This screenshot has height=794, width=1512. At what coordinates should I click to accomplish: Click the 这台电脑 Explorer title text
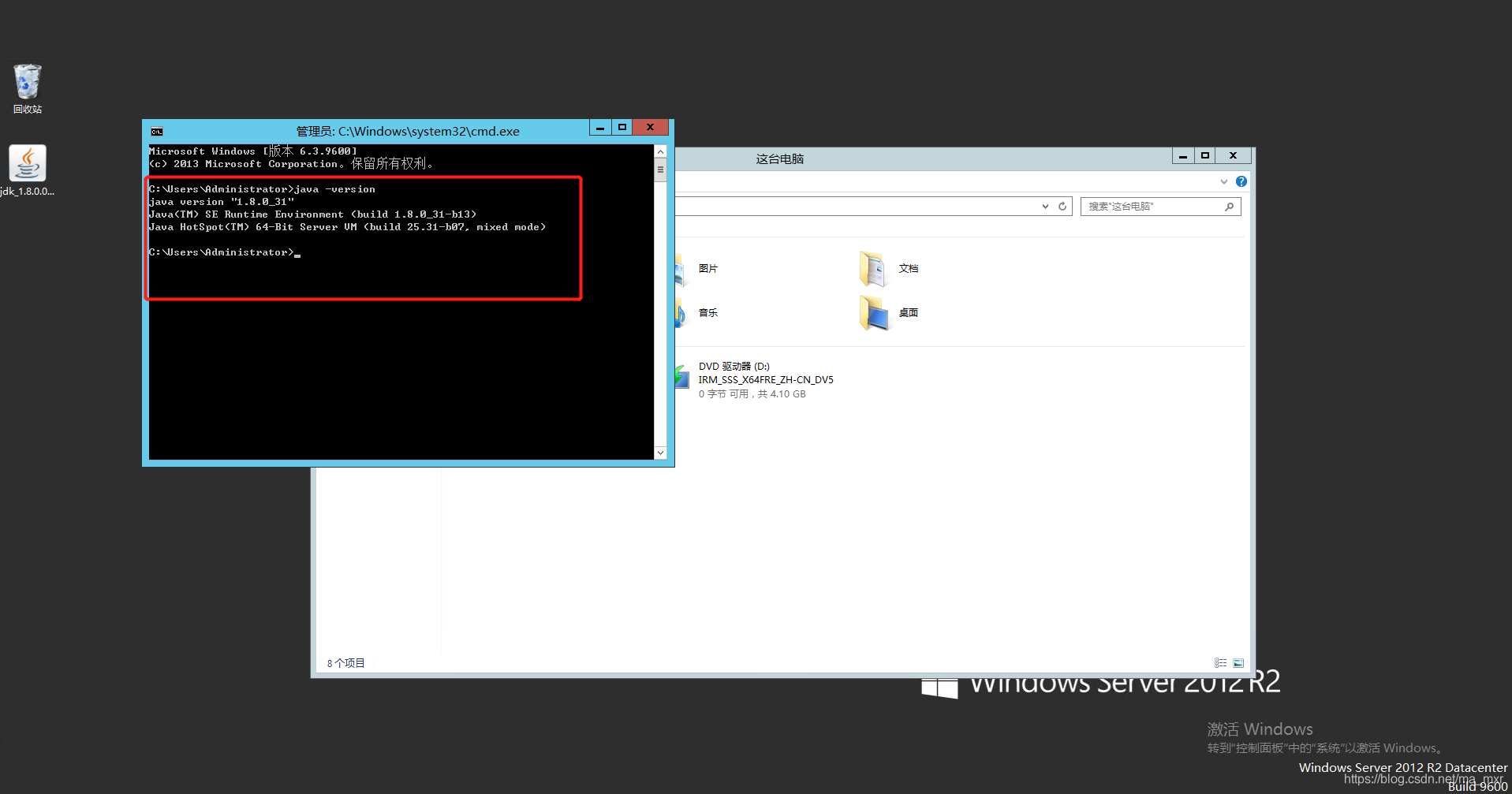780,159
